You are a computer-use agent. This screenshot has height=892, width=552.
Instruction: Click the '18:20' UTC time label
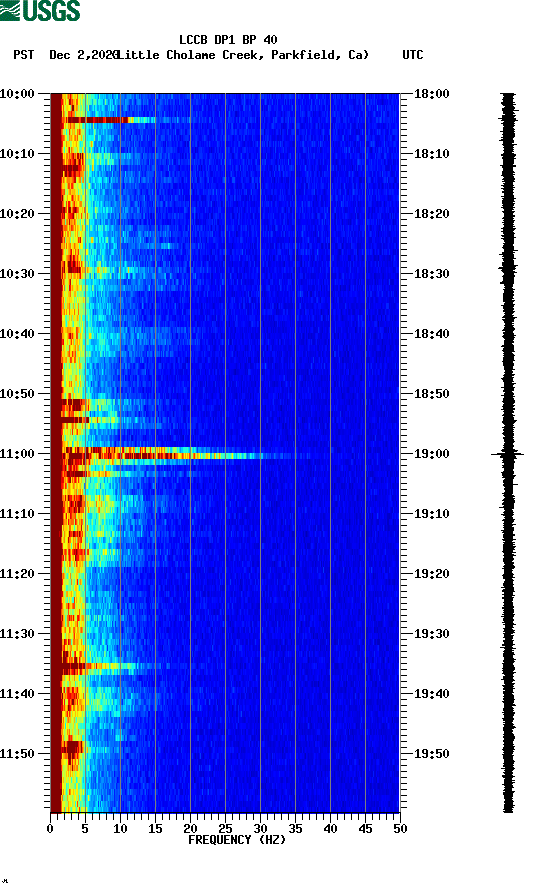tap(431, 213)
